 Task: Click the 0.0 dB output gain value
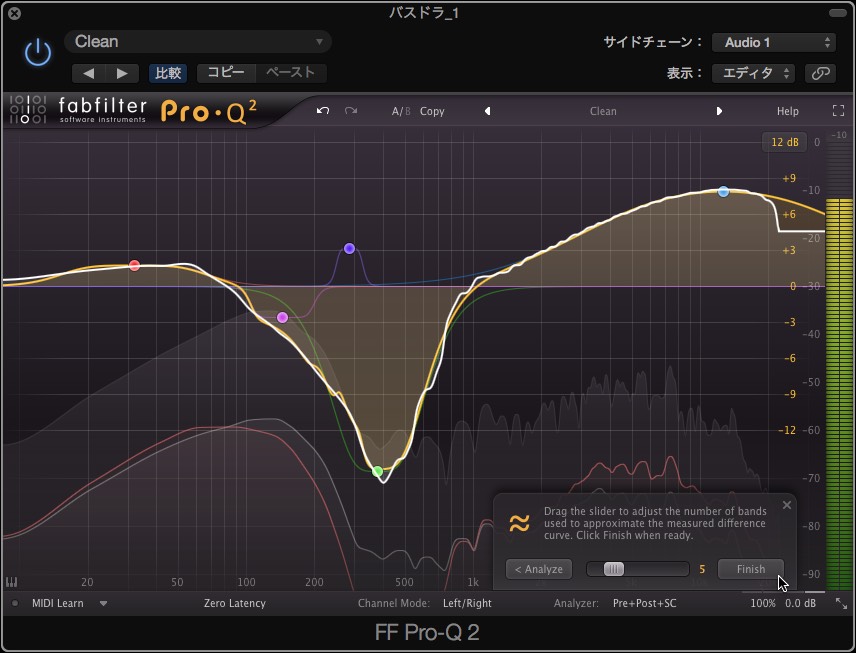click(800, 603)
